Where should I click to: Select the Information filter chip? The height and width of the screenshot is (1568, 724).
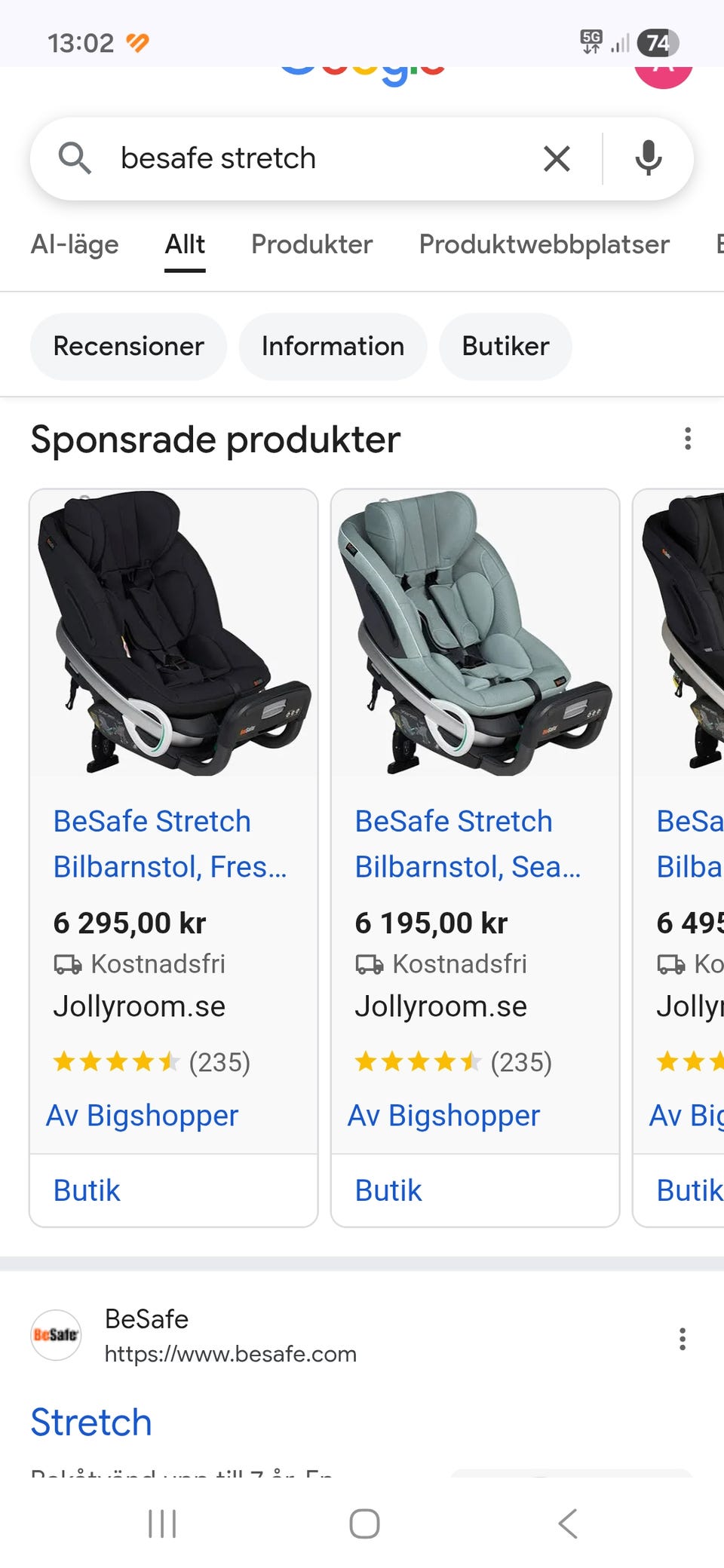pos(333,346)
